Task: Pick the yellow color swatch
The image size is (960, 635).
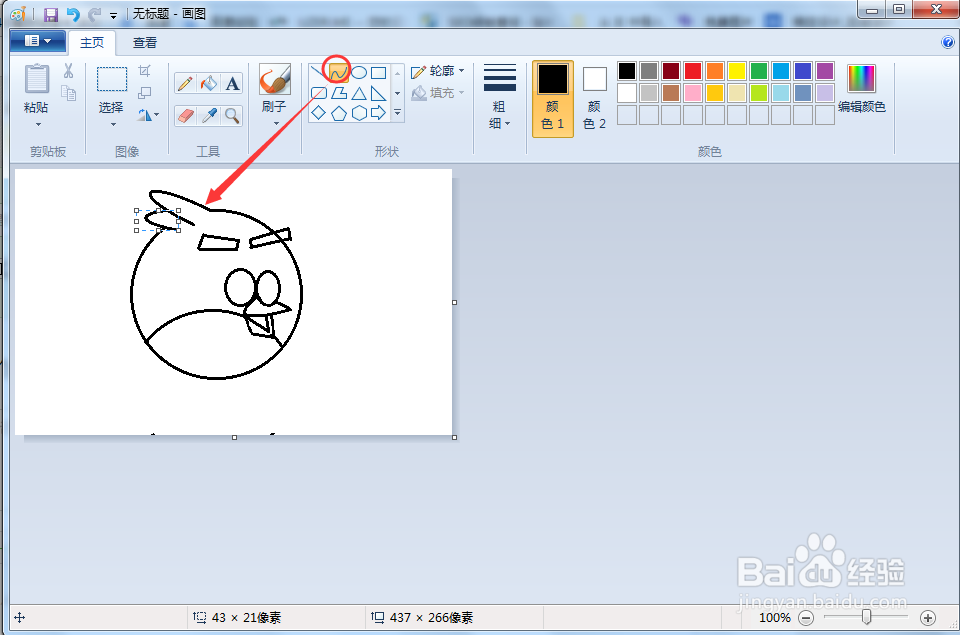Action: 737,71
